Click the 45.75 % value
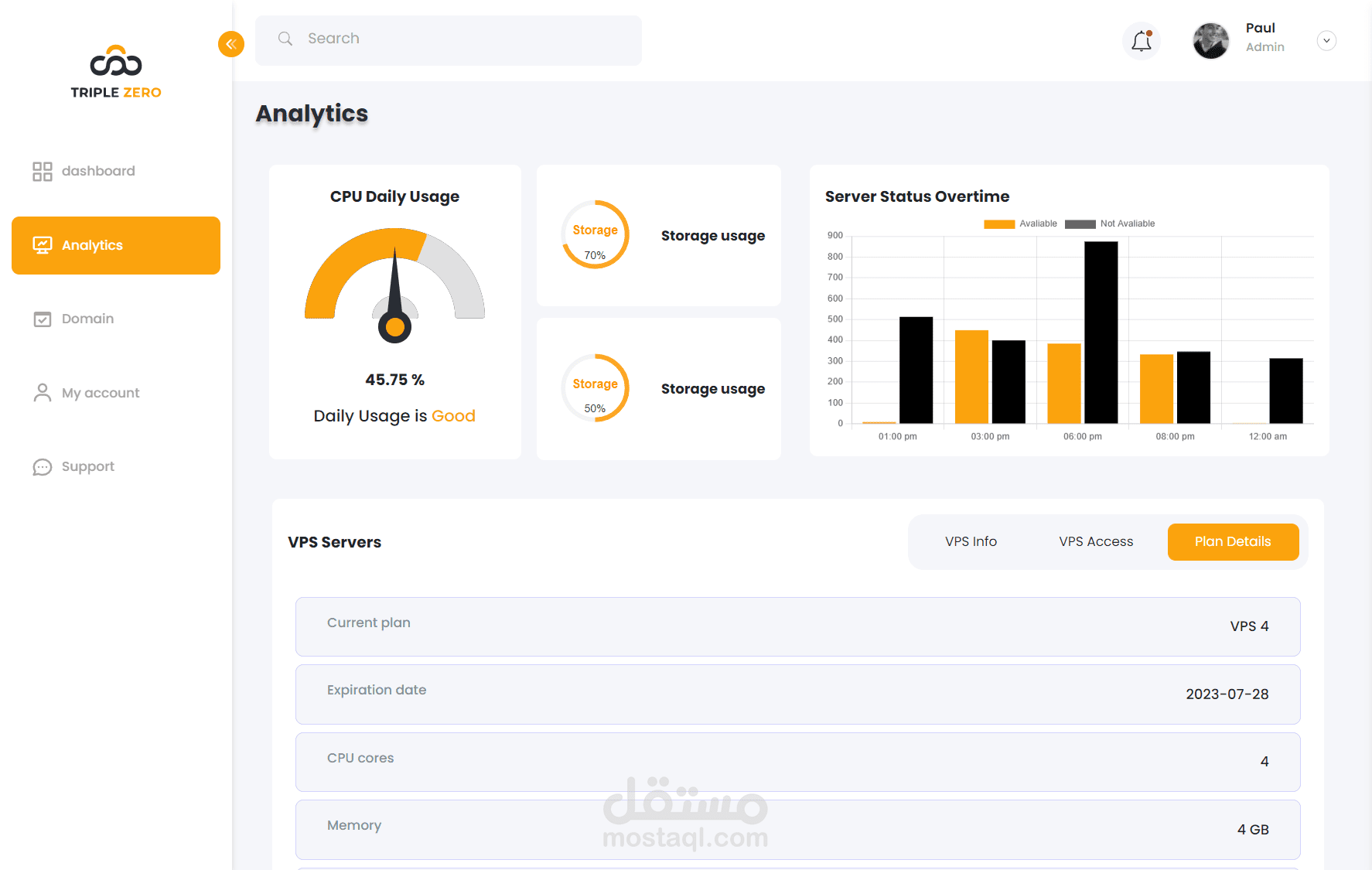1372x870 pixels. click(x=394, y=380)
